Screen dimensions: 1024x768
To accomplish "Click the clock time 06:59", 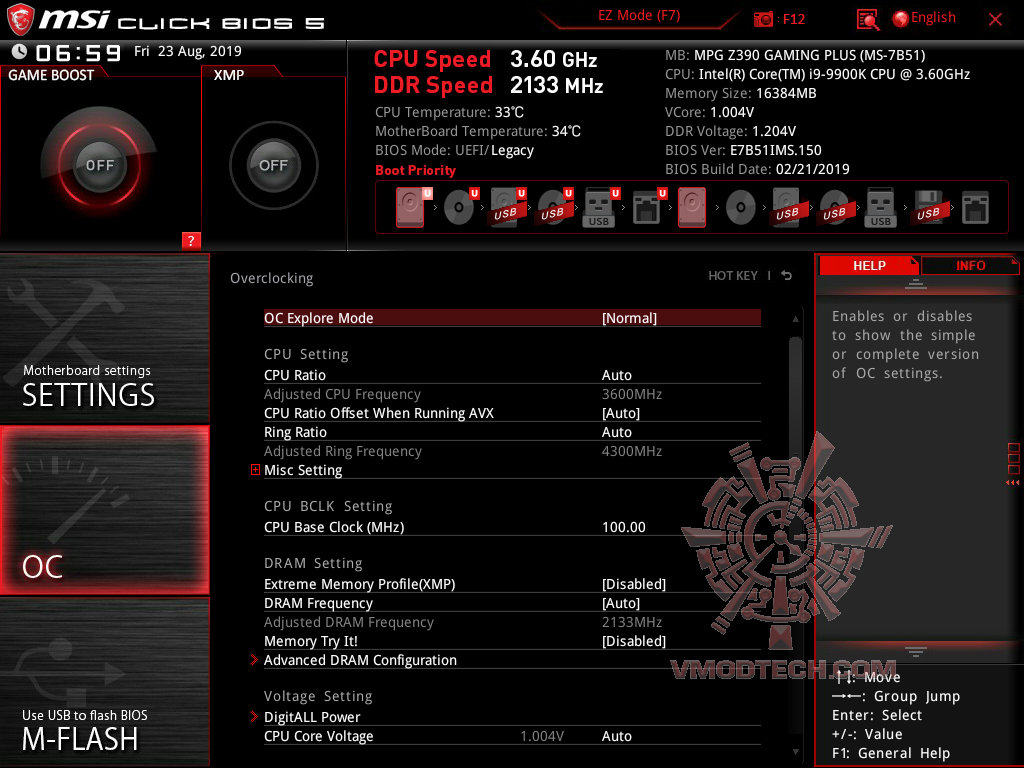I will coord(78,53).
